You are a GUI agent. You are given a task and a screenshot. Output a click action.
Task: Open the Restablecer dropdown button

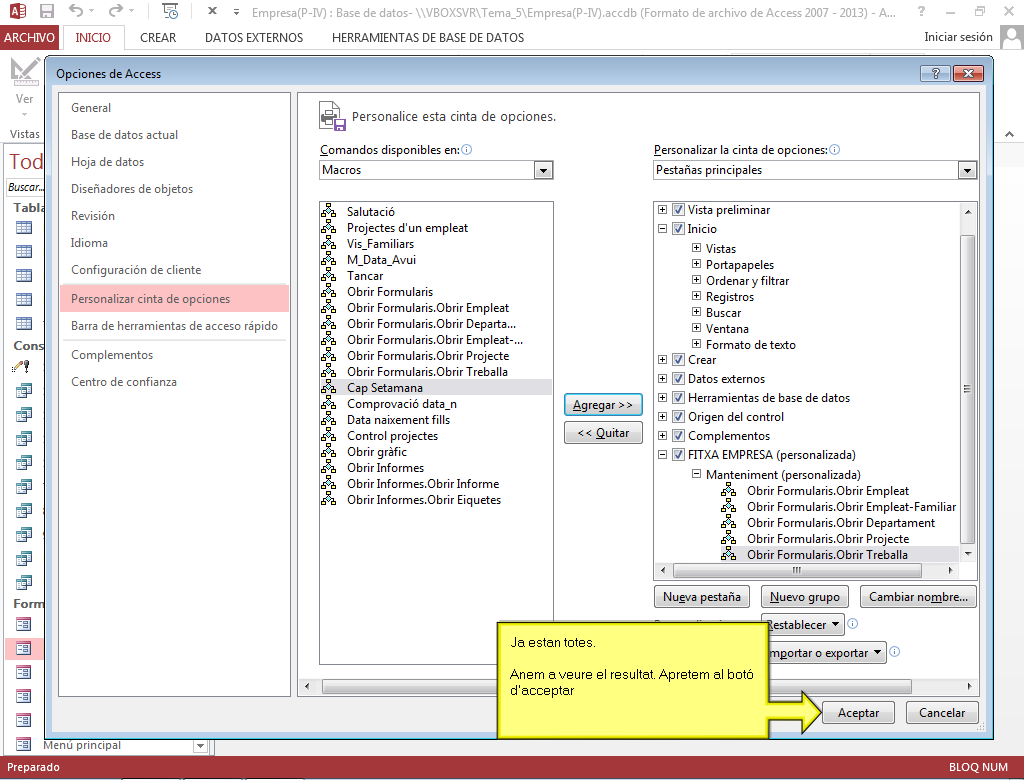pos(803,625)
